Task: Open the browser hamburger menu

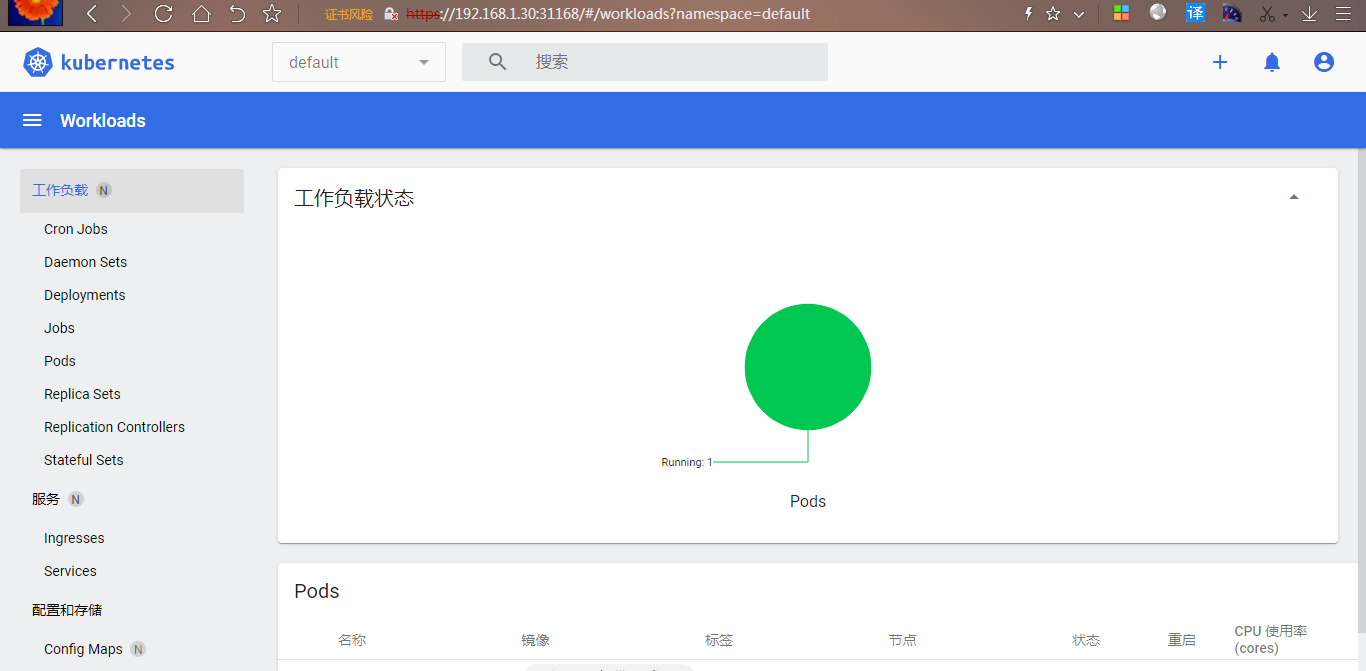Action: [1343, 14]
